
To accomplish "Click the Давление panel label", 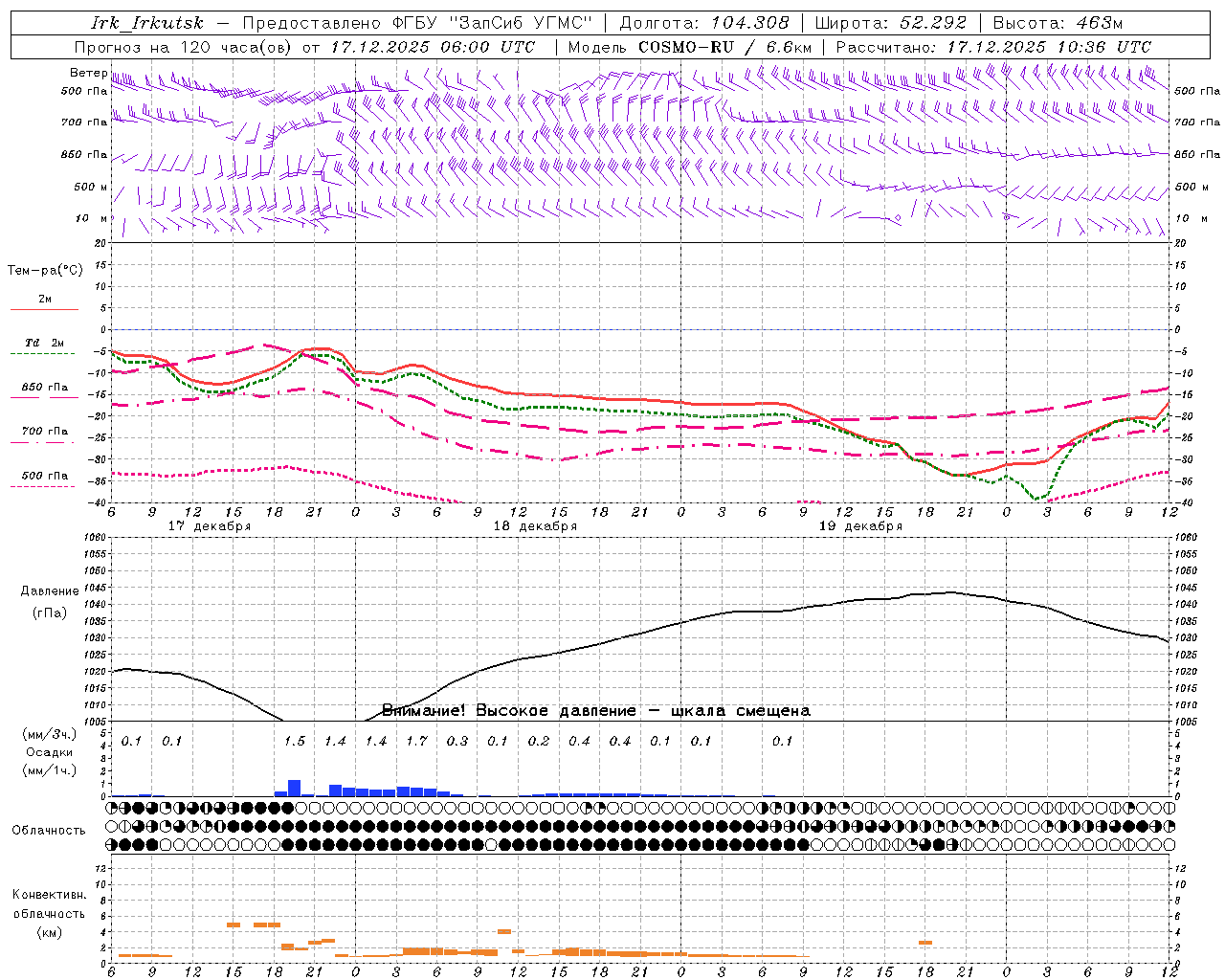I will coord(50,591).
